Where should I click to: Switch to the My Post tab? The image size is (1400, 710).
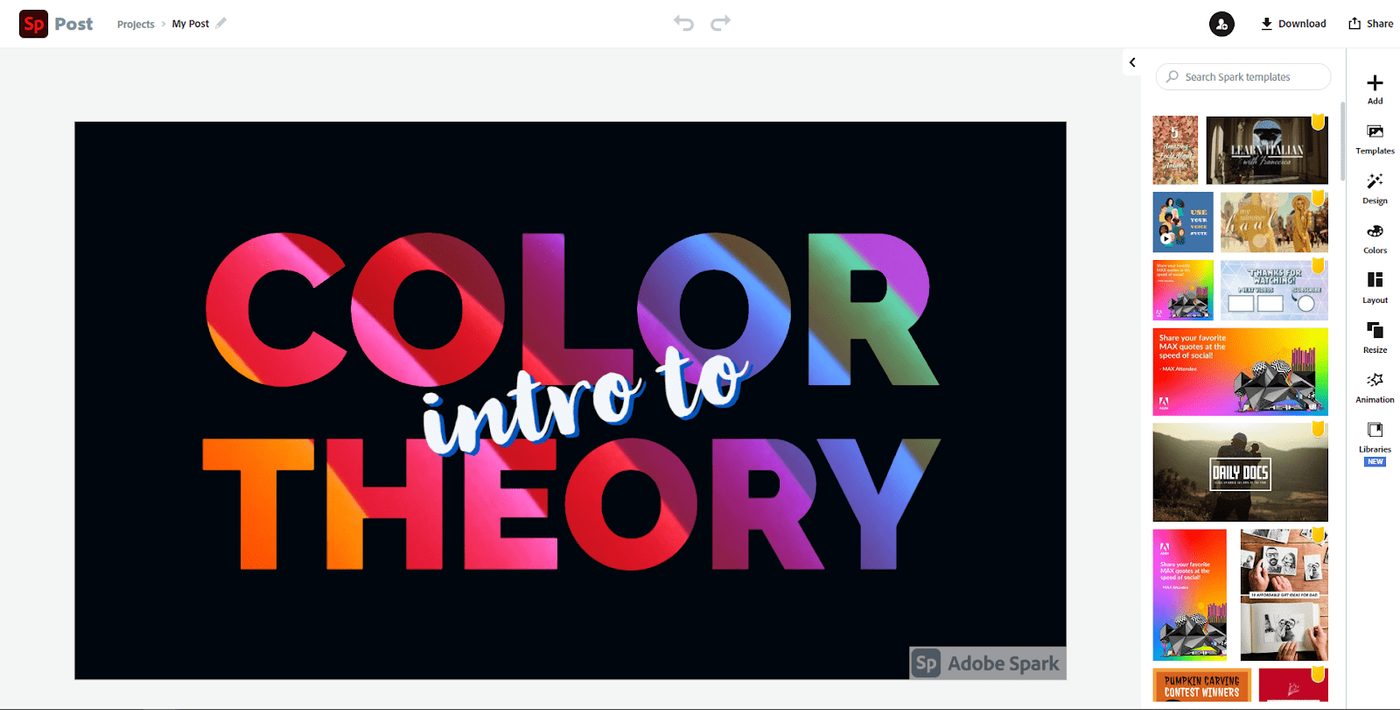190,23
